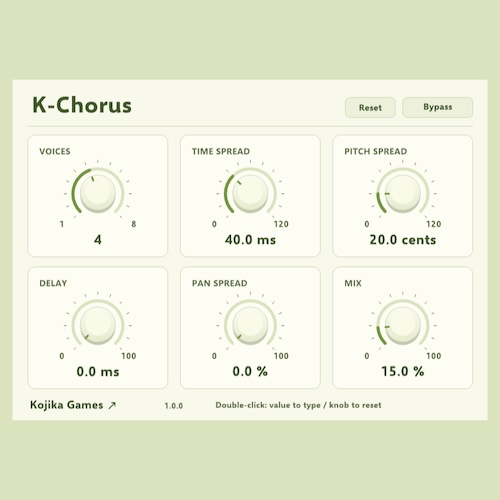Click Pitch Spread maximum label 120
Image resolution: width=500 pixels, height=500 pixels.
tap(434, 224)
